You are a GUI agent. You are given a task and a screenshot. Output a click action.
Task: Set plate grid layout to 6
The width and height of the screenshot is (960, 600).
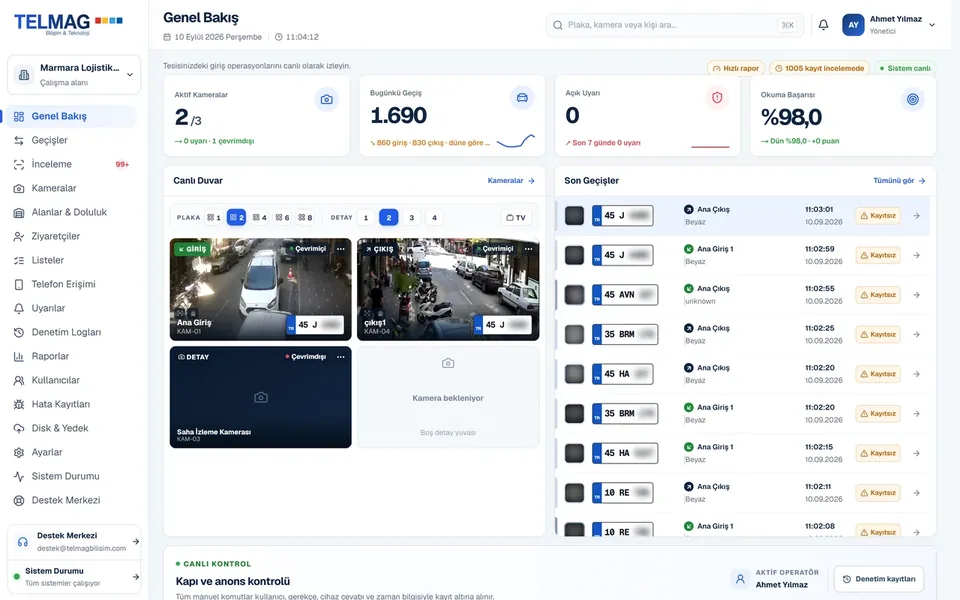(282, 217)
